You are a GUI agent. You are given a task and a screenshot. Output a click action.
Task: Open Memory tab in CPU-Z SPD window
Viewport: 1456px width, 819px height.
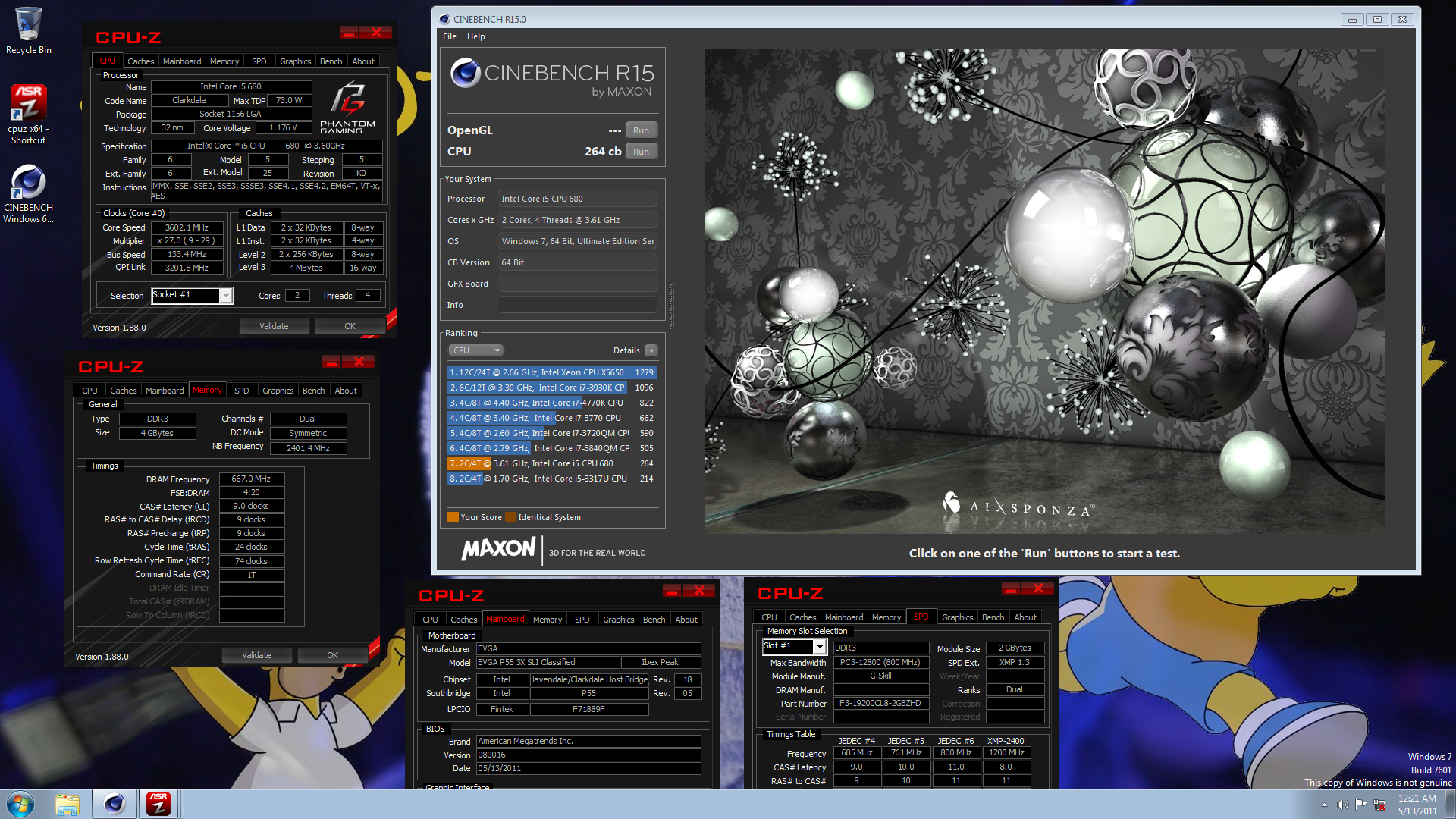tap(886, 617)
